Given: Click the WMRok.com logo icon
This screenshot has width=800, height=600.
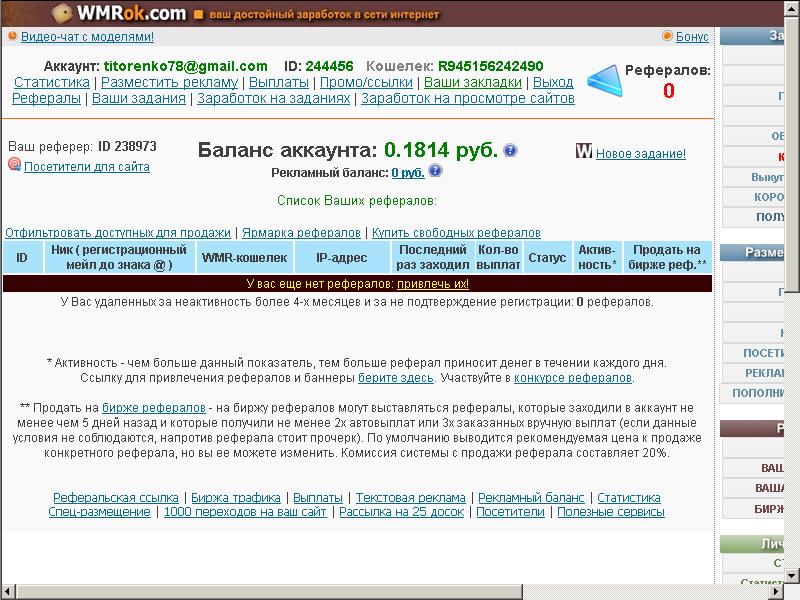Looking at the screenshot, I should [x=62, y=12].
